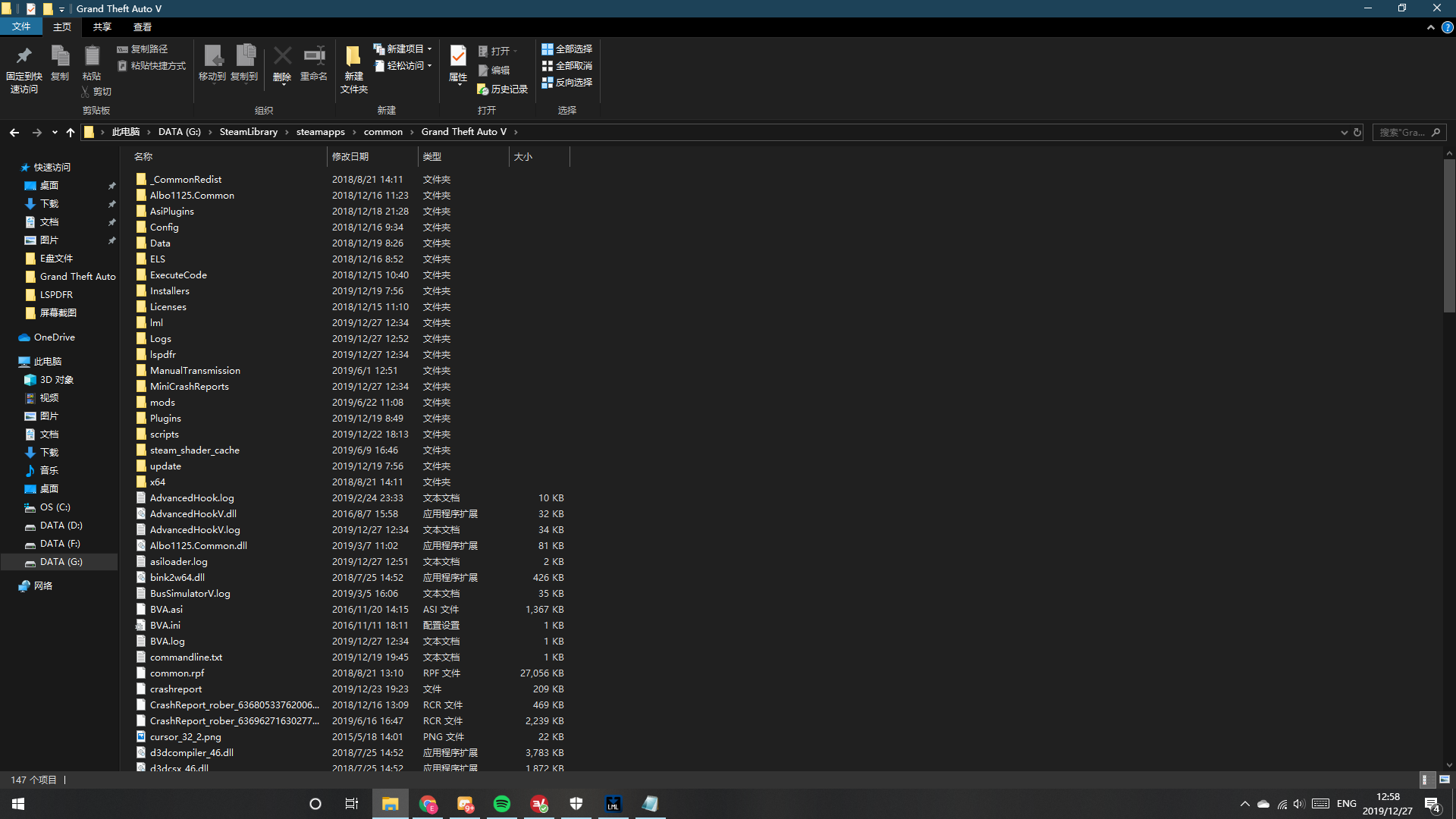Click the Pin to Quick Access icon
This screenshot has width=1456, height=819.
tap(24, 57)
